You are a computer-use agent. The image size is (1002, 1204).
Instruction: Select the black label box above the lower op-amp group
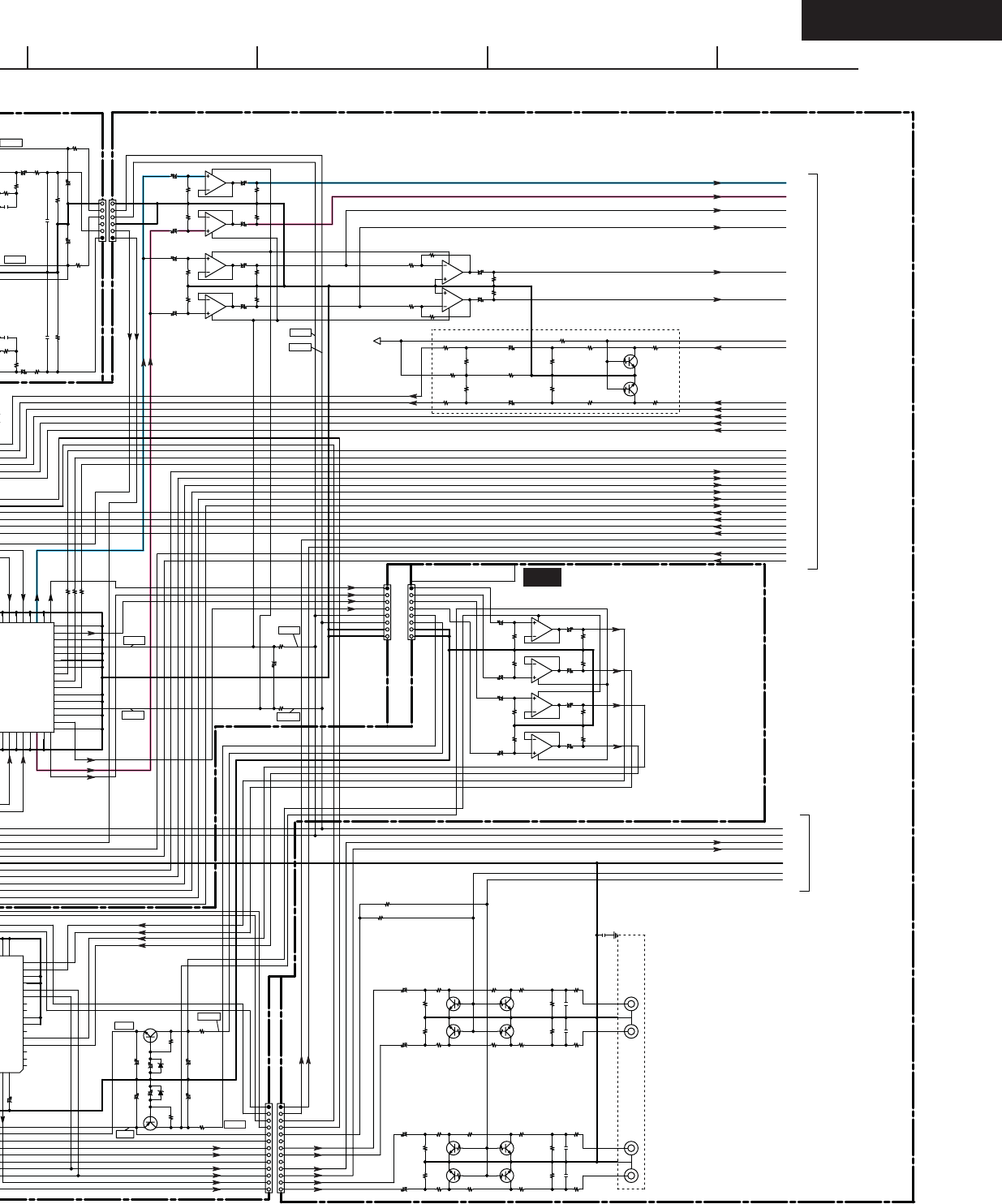pos(542,577)
